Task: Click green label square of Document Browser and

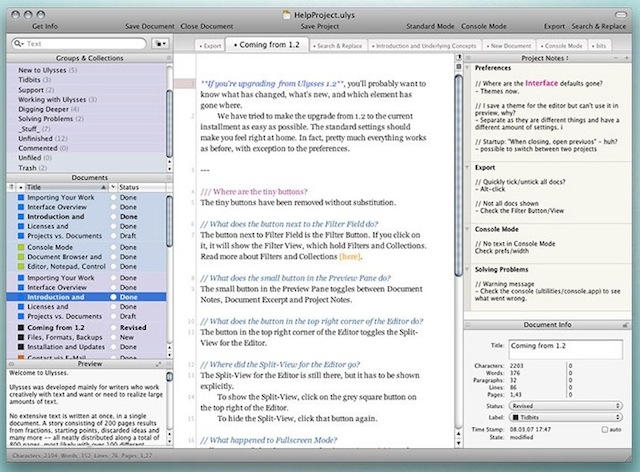Action: click(21, 257)
